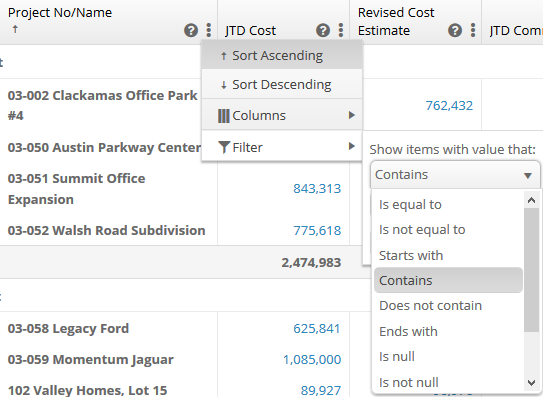Choose Sort Descending from the menu
Viewport: 543px width, 397px height.
[282, 84]
